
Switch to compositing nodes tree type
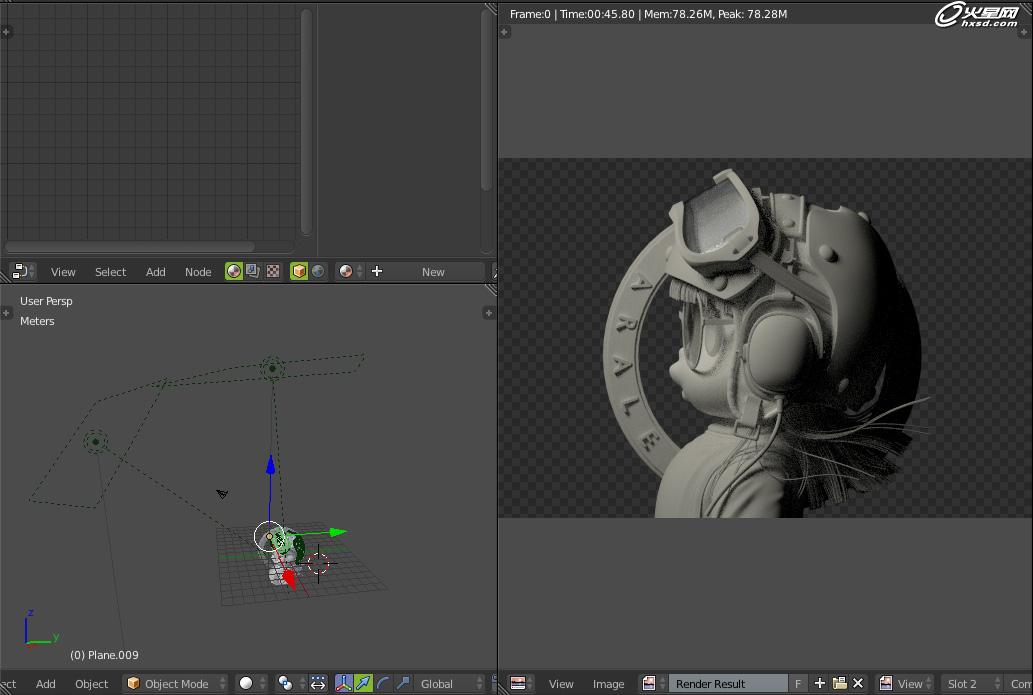[x=253, y=271]
